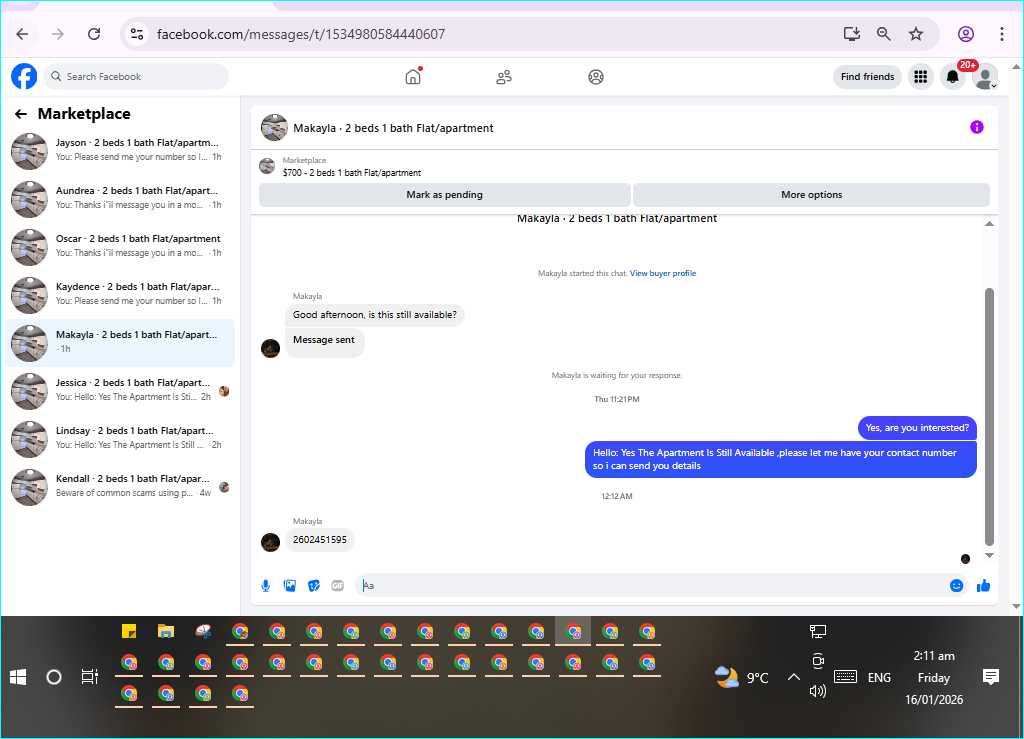Open the Windows Start menu
The width and height of the screenshot is (1024, 739).
pos(18,677)
